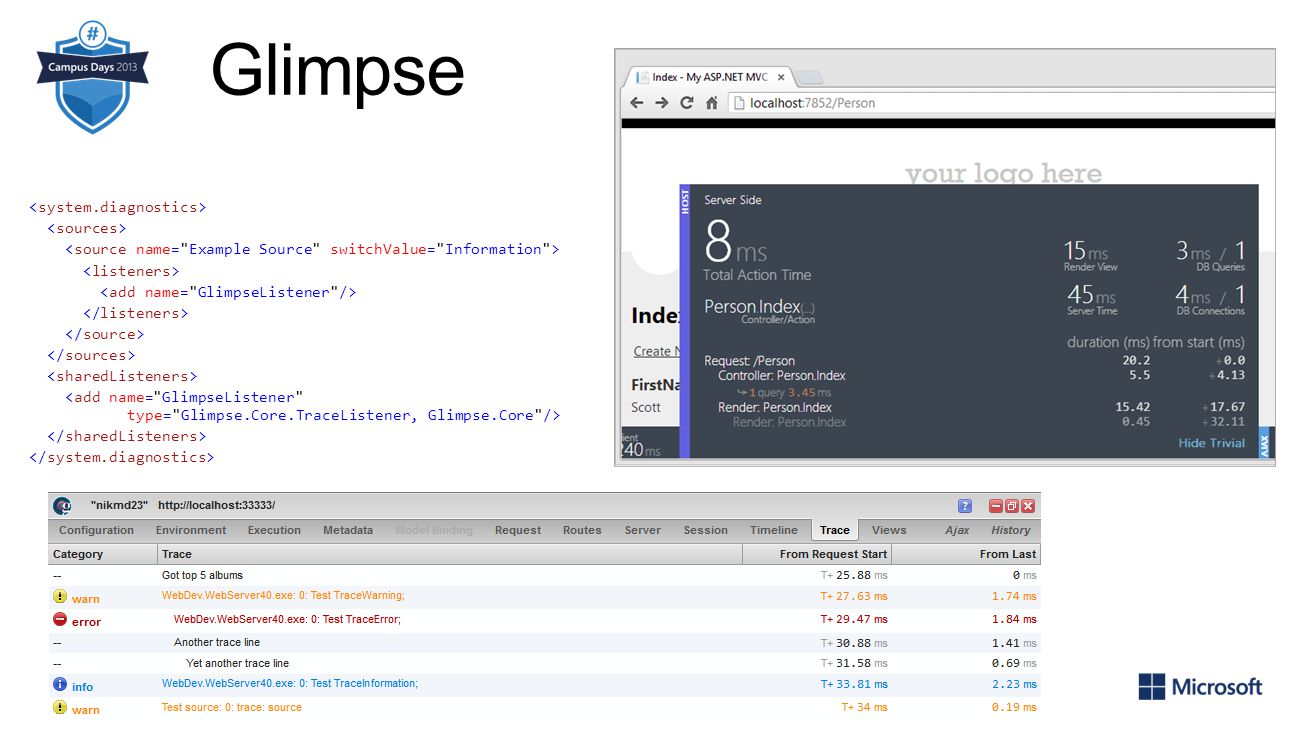Viewport: 1305px width, 734px height.
Task: Click the red error icon in the trace list
Action: coord(60,620)
